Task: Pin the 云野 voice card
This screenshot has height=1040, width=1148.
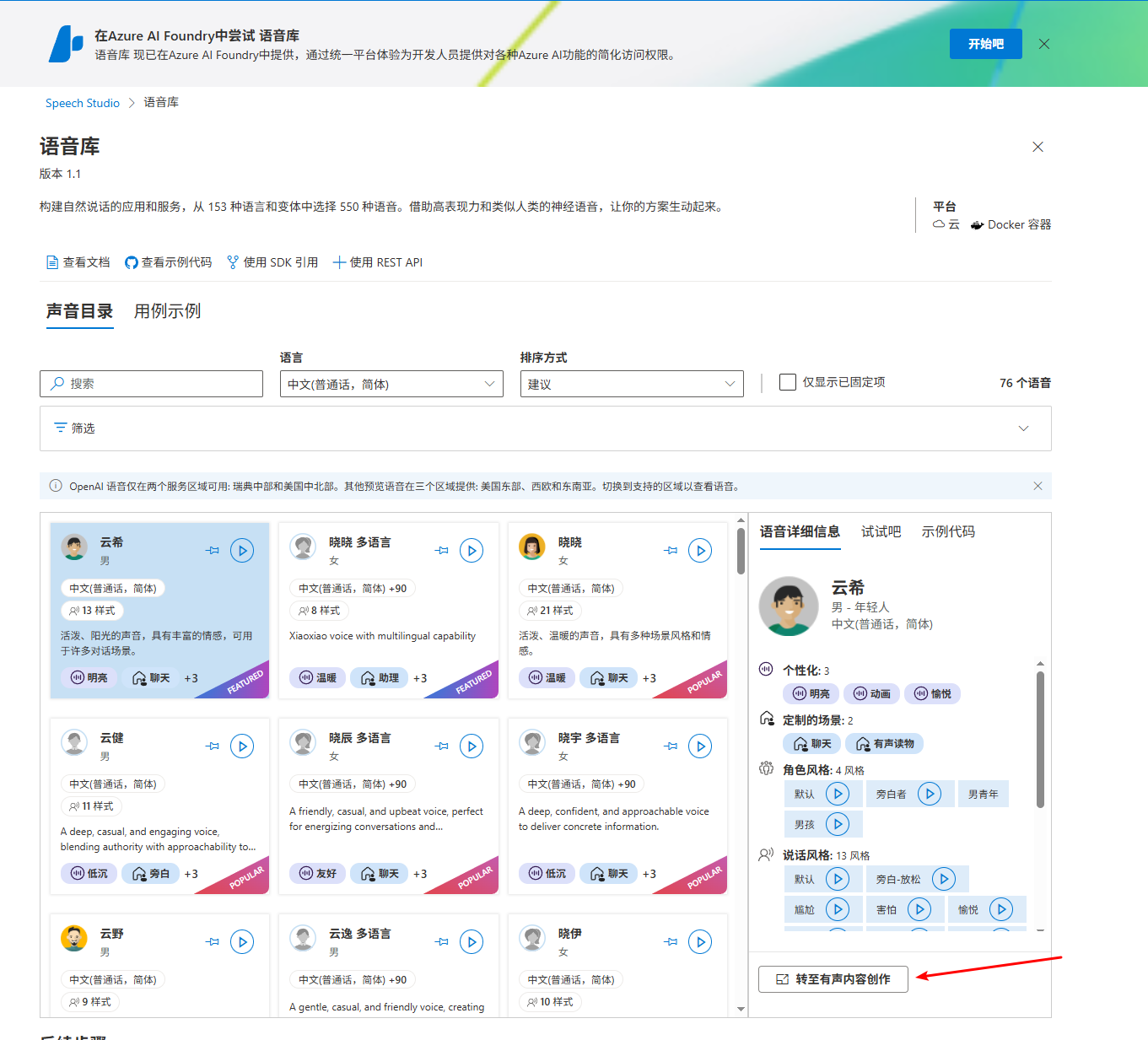Action: click(213, 942)
